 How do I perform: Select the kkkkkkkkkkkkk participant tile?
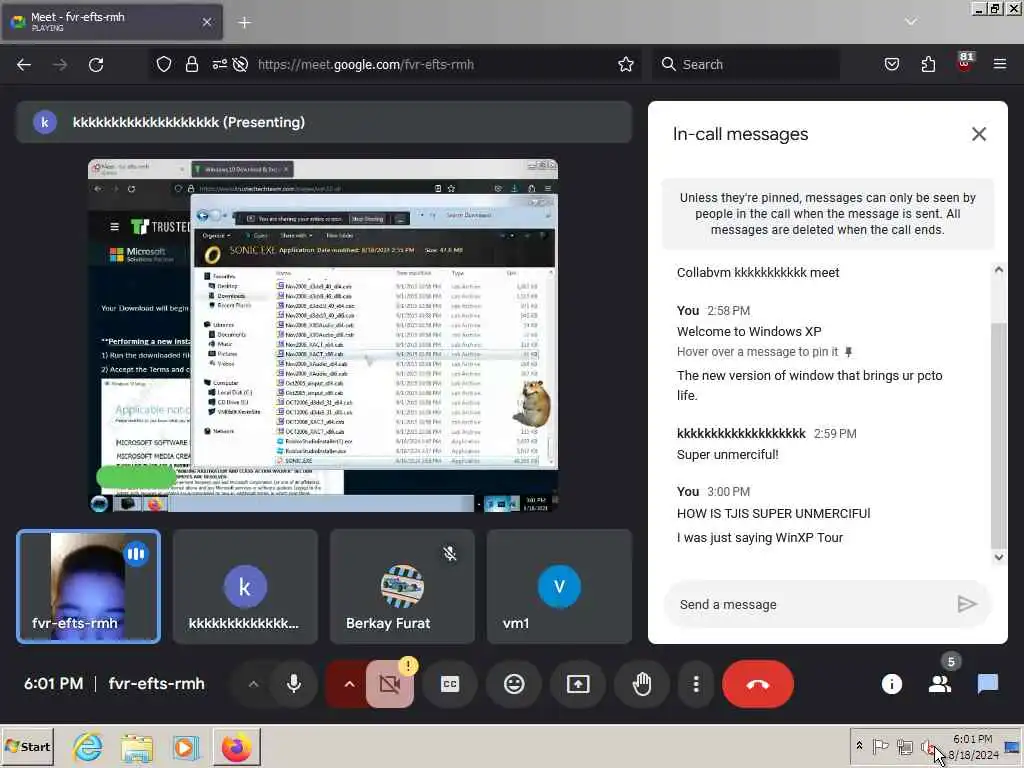[245, 586]
